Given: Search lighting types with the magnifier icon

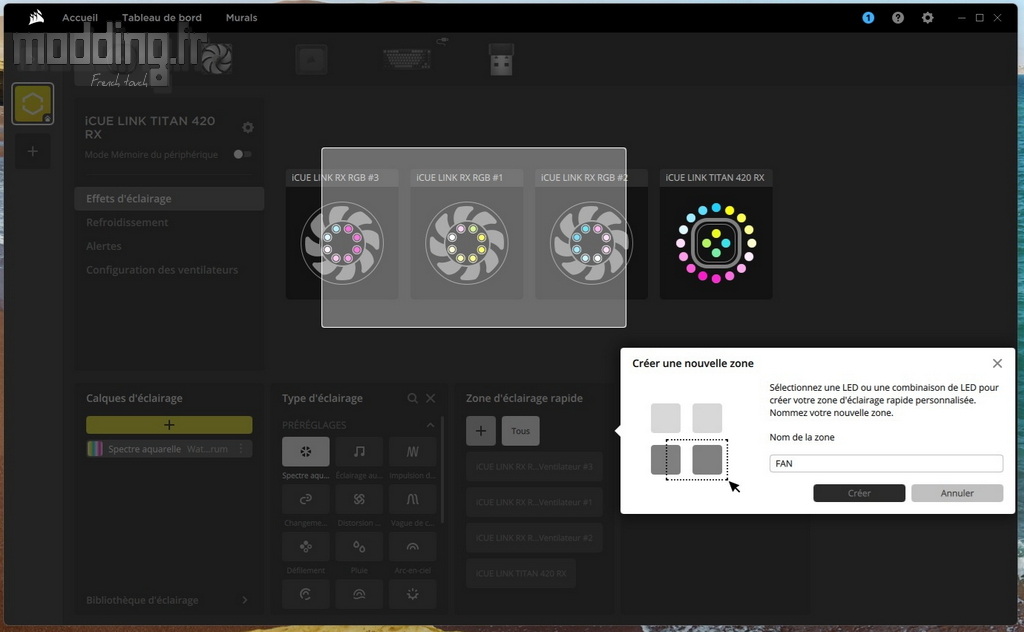Looking at the screenshot, I should [x=412, y=398].
